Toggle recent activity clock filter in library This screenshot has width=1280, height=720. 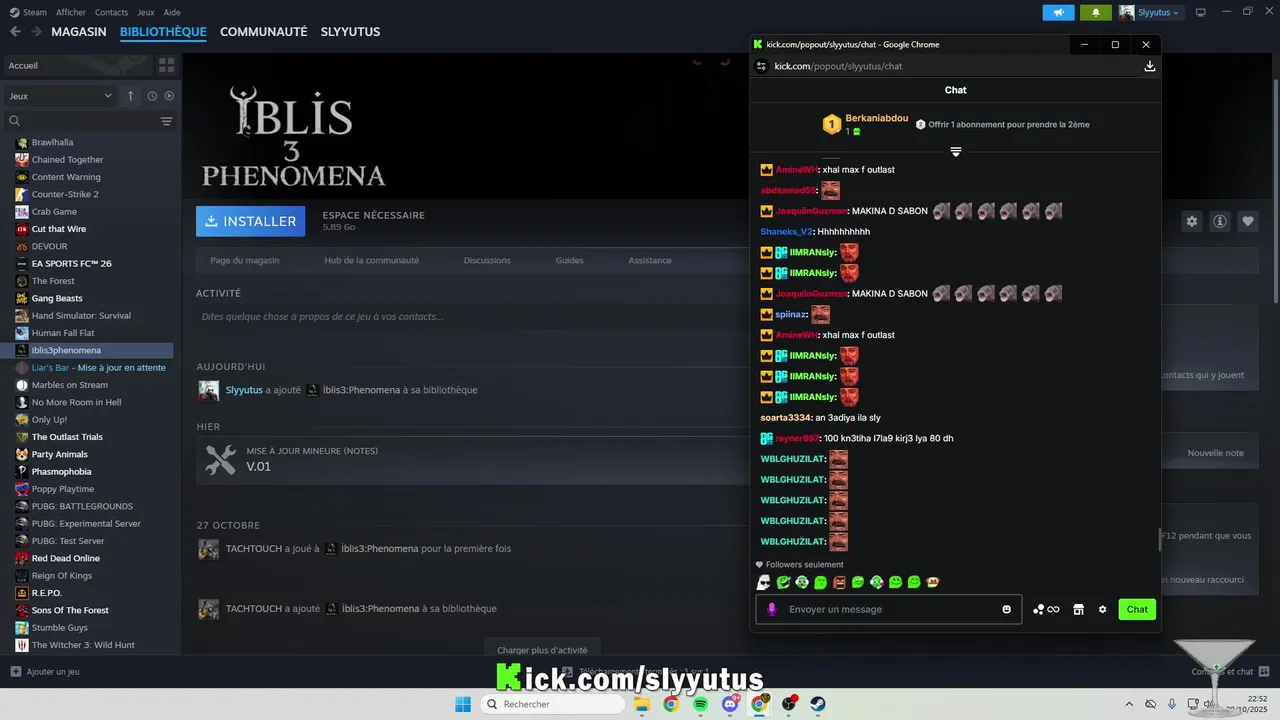(x=152, y=96)
